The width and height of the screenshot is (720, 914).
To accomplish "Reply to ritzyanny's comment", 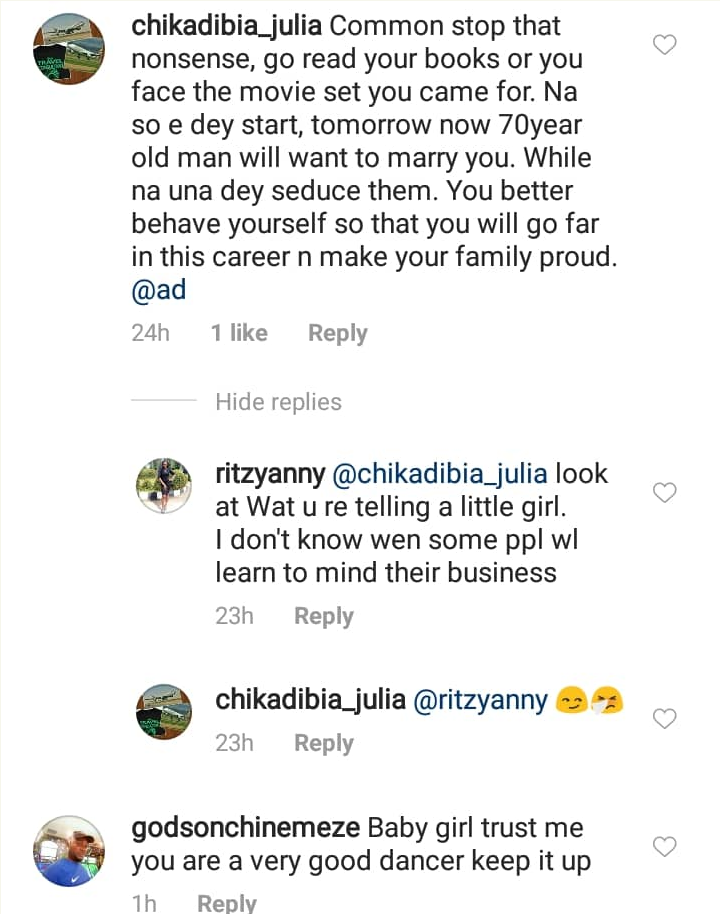I will [323, 616].
